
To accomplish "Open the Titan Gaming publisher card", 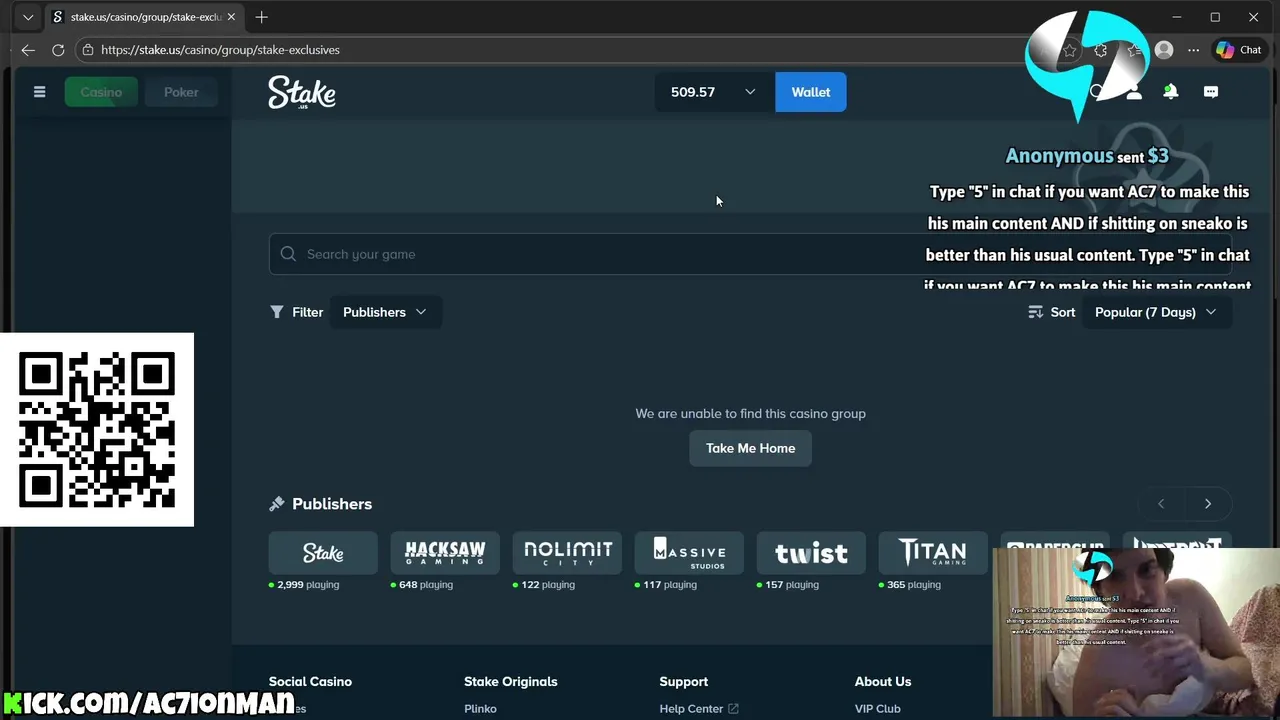I will coord(933,553).
